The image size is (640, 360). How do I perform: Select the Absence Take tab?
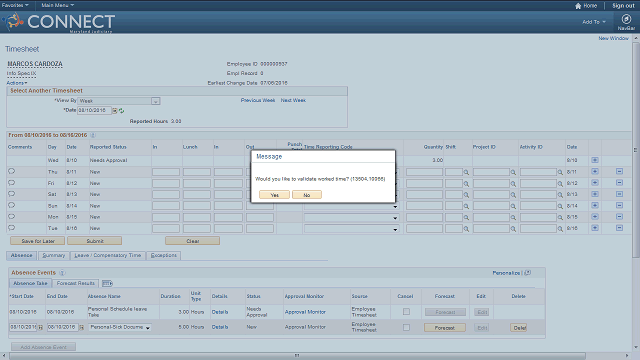coord(30,283)
